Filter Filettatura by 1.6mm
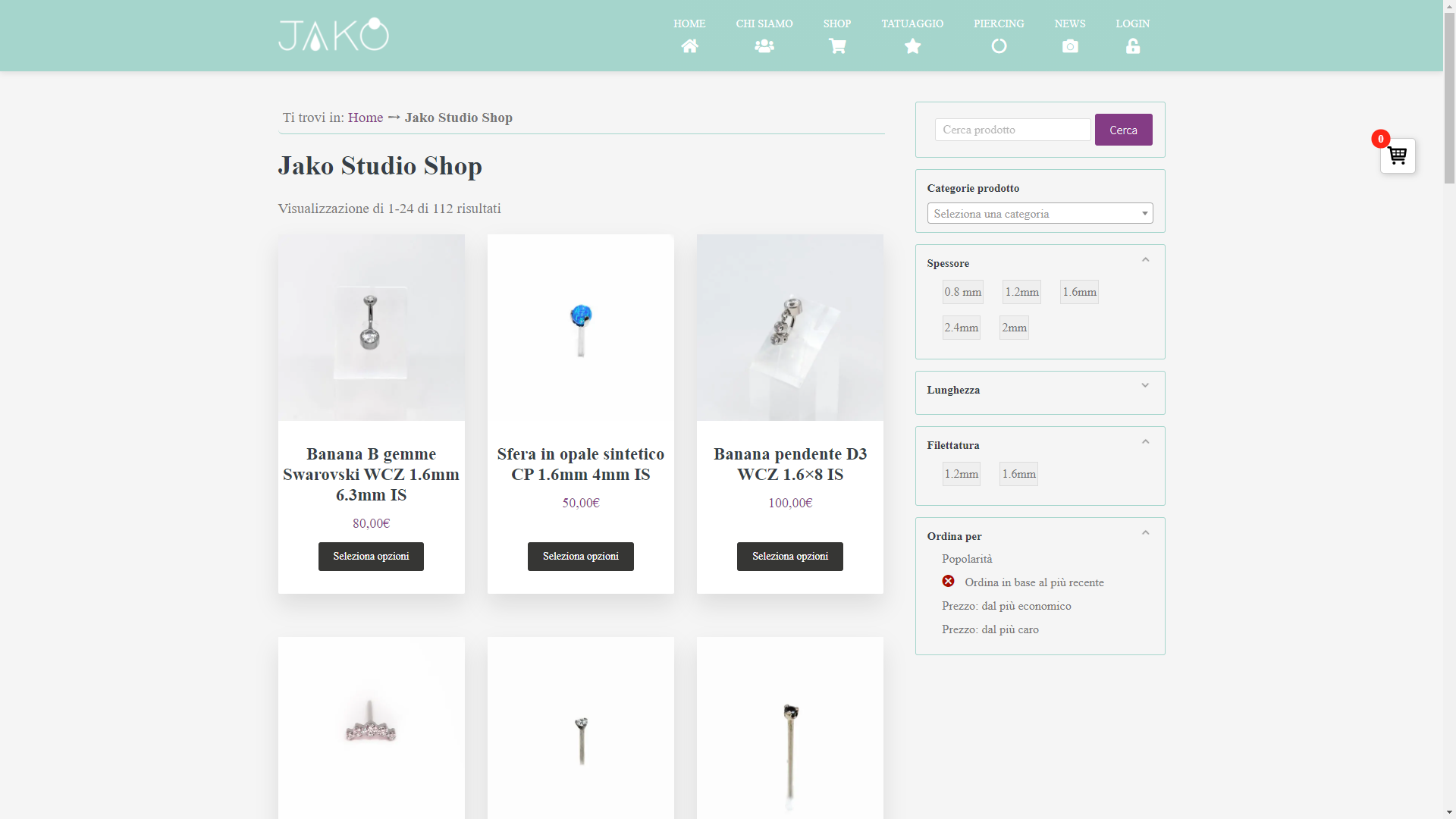The image size is (1456, 819). pyautogui.click(x=1018, y=474)
